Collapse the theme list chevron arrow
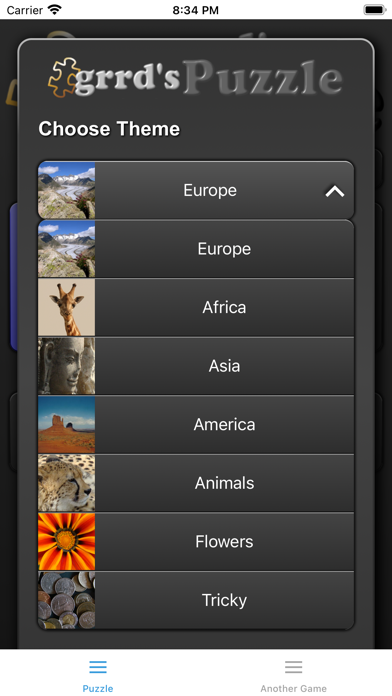Viewport: 392px width, 696px height. (x=335, y=191)
